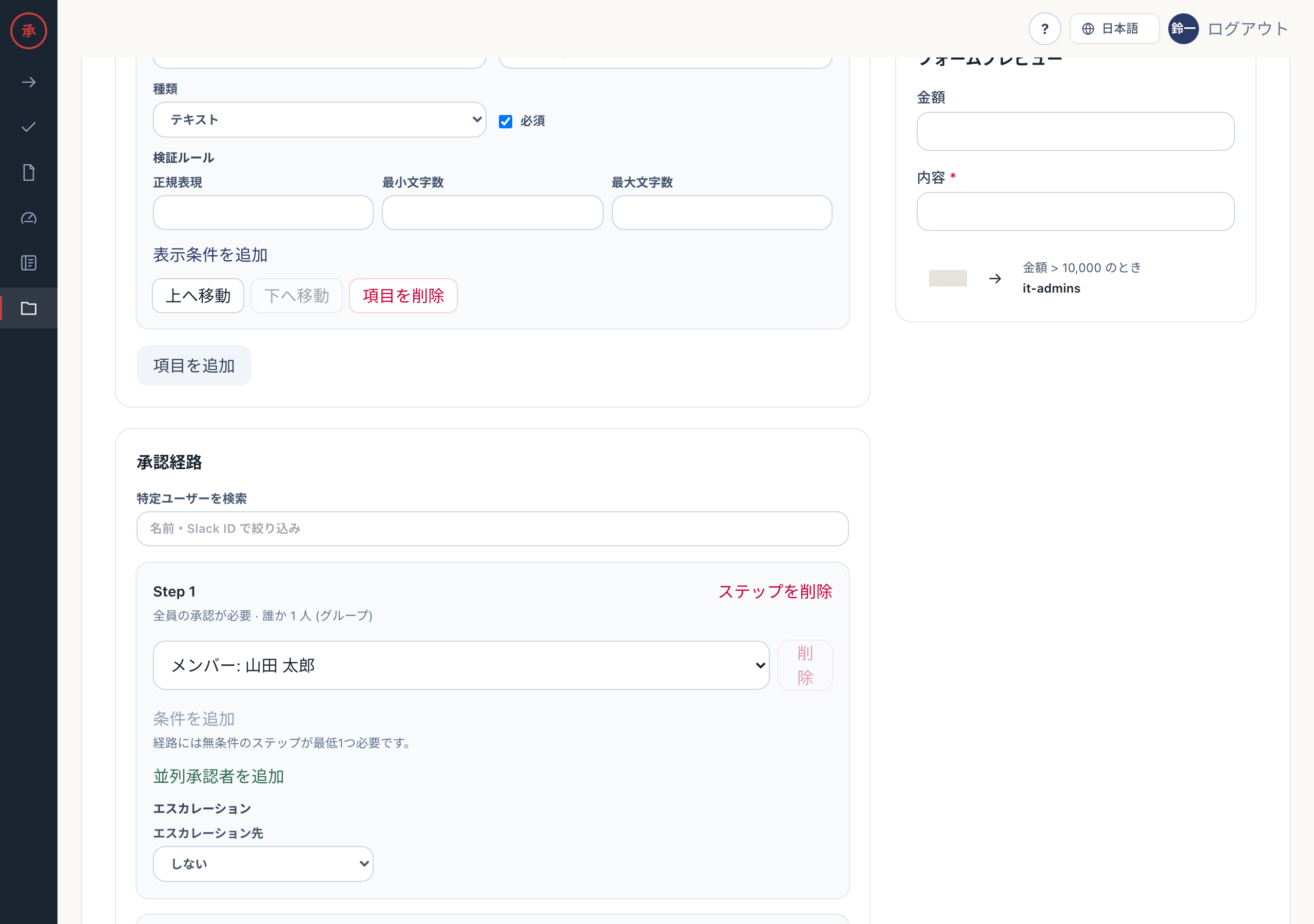Open the list report icon in sidebar
1314x924 pixels.
coord(29,263)
